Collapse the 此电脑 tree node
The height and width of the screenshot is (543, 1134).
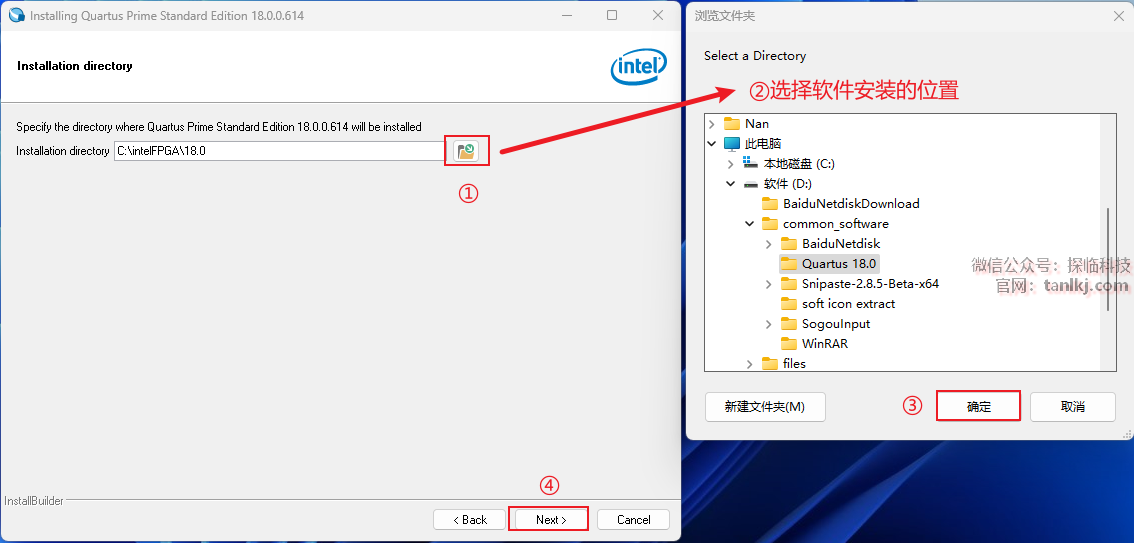pos(712,144)
